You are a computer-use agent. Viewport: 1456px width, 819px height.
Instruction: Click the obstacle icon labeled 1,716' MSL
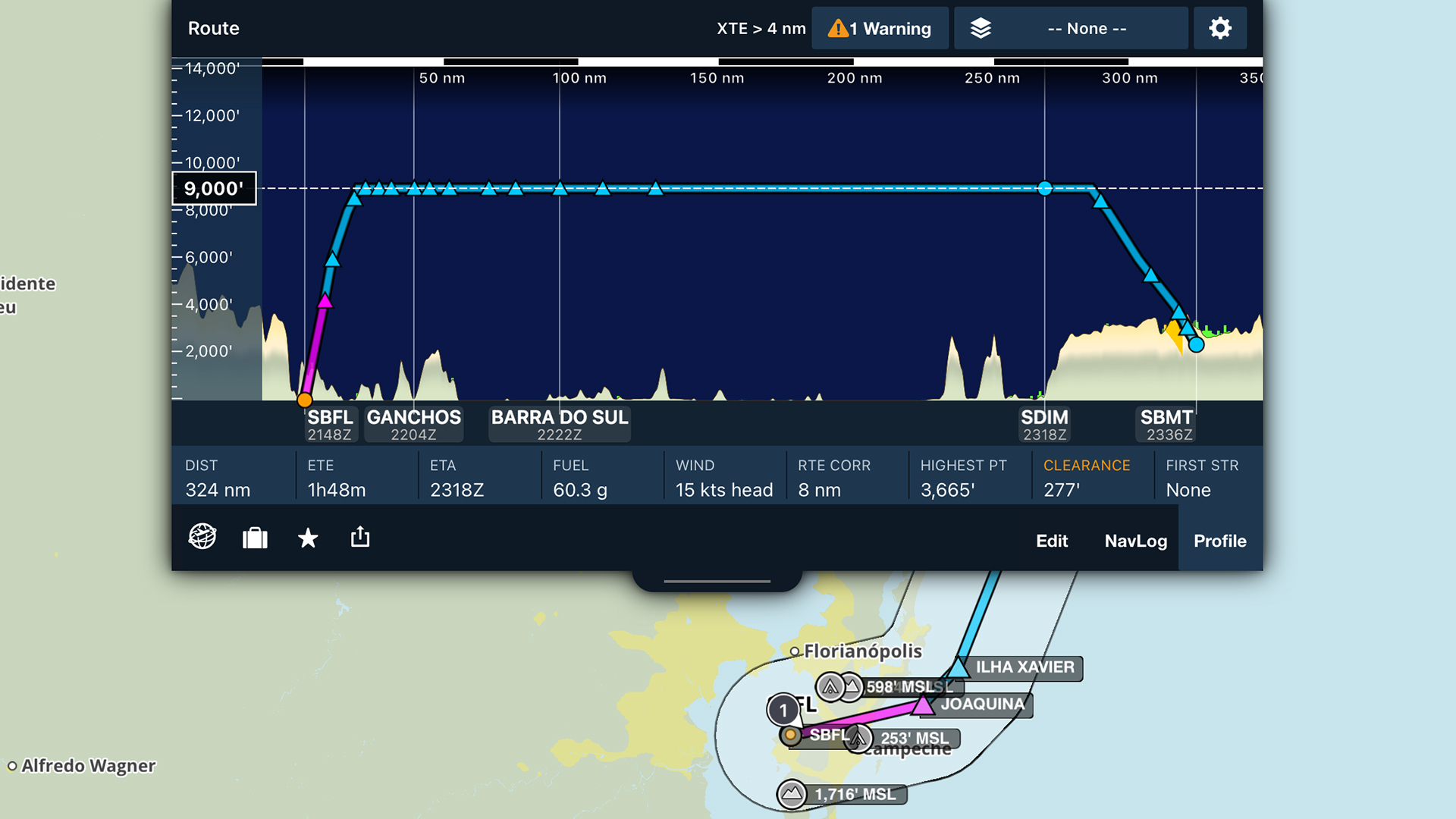tap(792, 794)
